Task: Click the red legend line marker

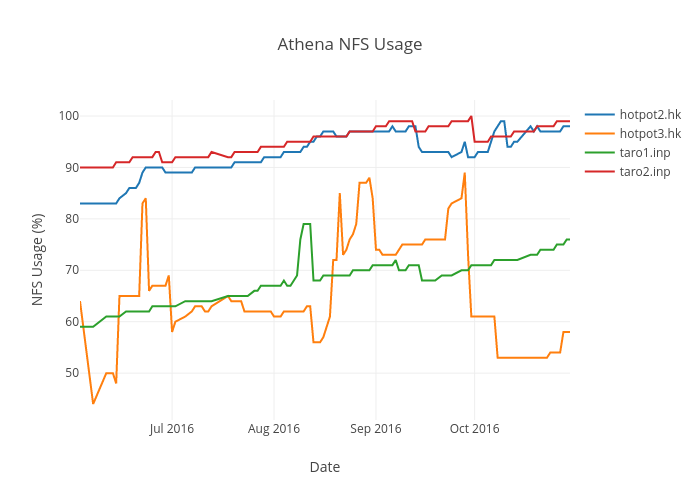Action: click(599, 172)
